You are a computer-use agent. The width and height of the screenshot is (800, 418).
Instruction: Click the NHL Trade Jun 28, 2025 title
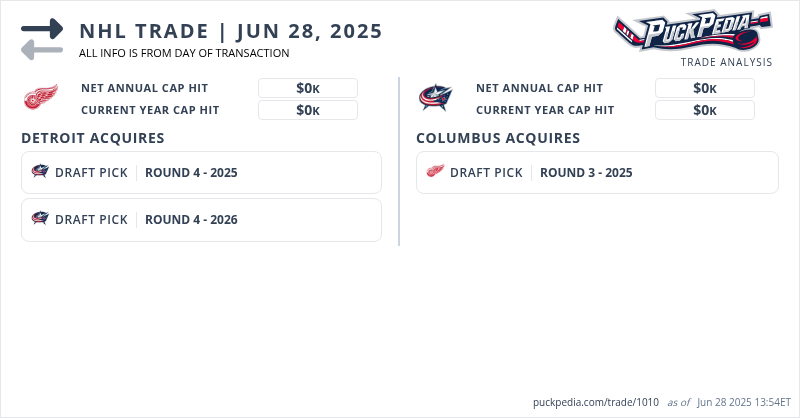[x=231, y=31]
